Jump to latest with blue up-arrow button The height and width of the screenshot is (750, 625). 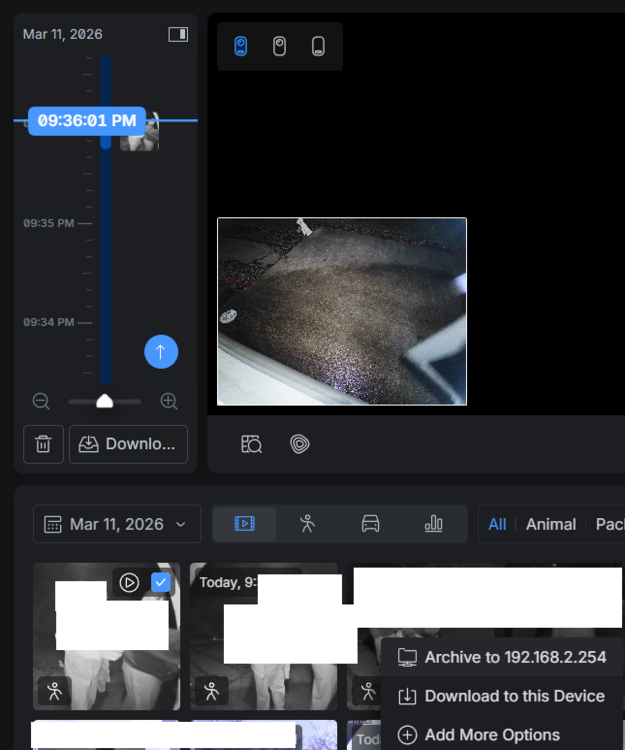point(161,352)
